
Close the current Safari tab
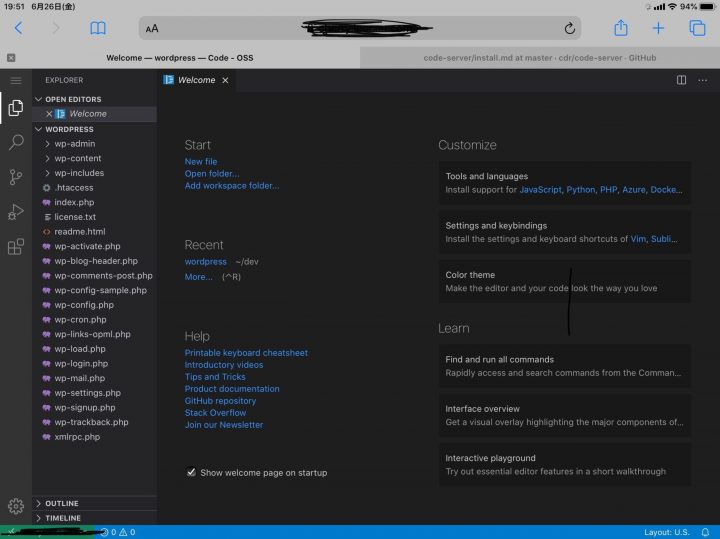tap(11, 58)
